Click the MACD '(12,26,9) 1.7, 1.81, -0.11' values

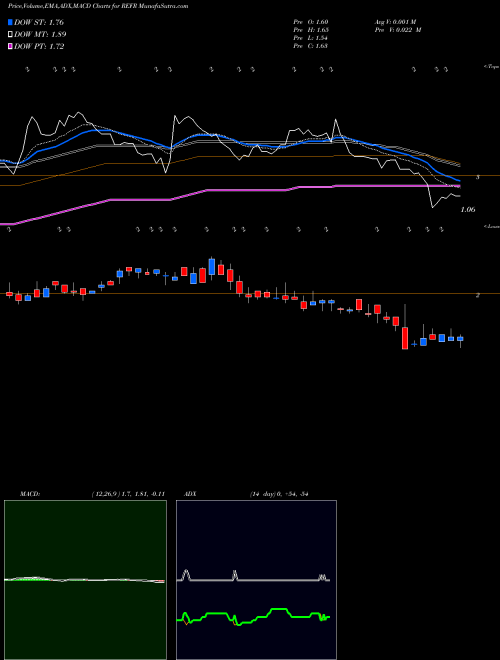(x=128, y=494)
